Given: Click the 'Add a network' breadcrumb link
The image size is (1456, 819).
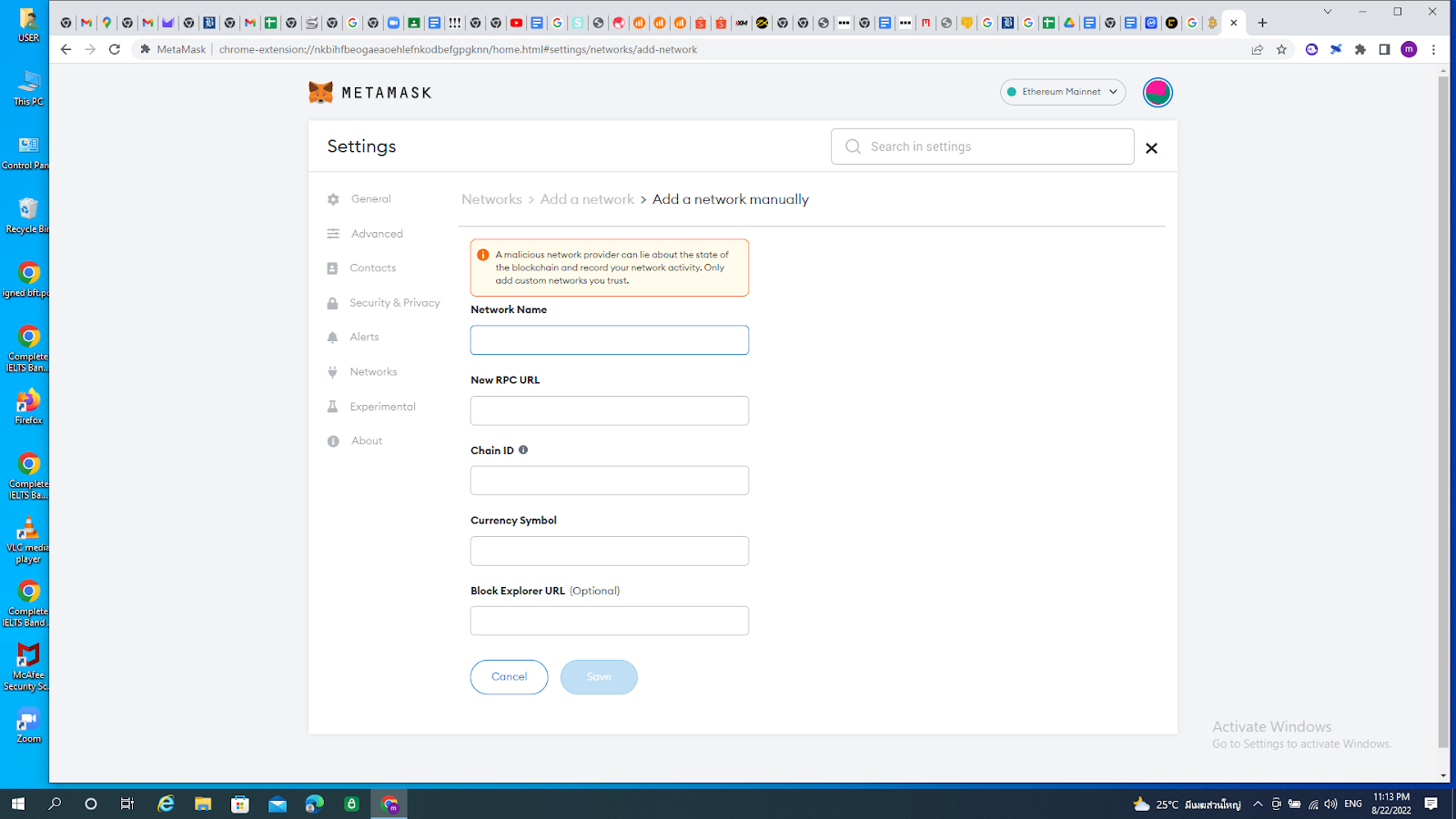Looking at the screenshot, I should 587,199.
